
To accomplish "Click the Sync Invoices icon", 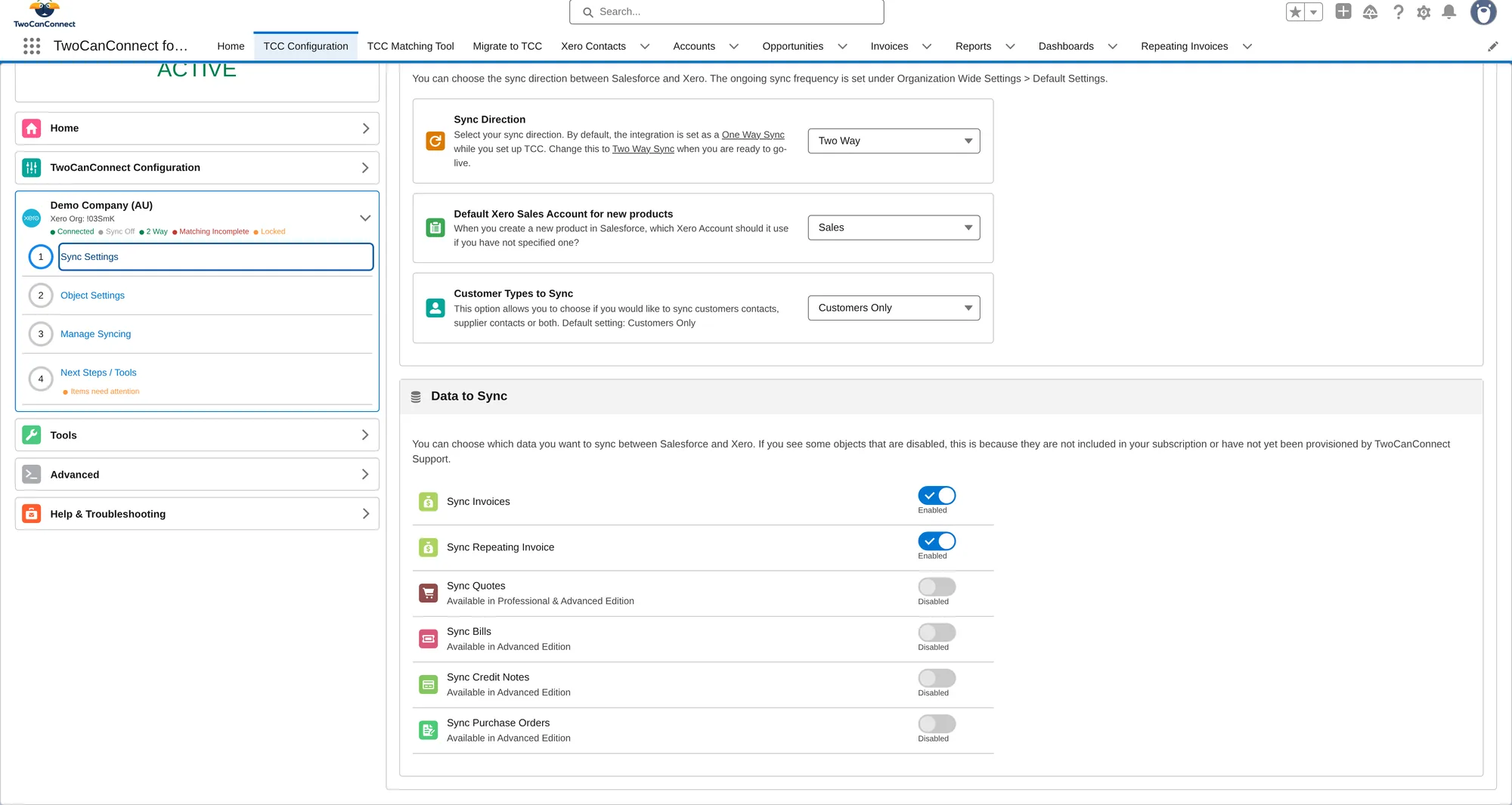I will [x=429, y=502].
